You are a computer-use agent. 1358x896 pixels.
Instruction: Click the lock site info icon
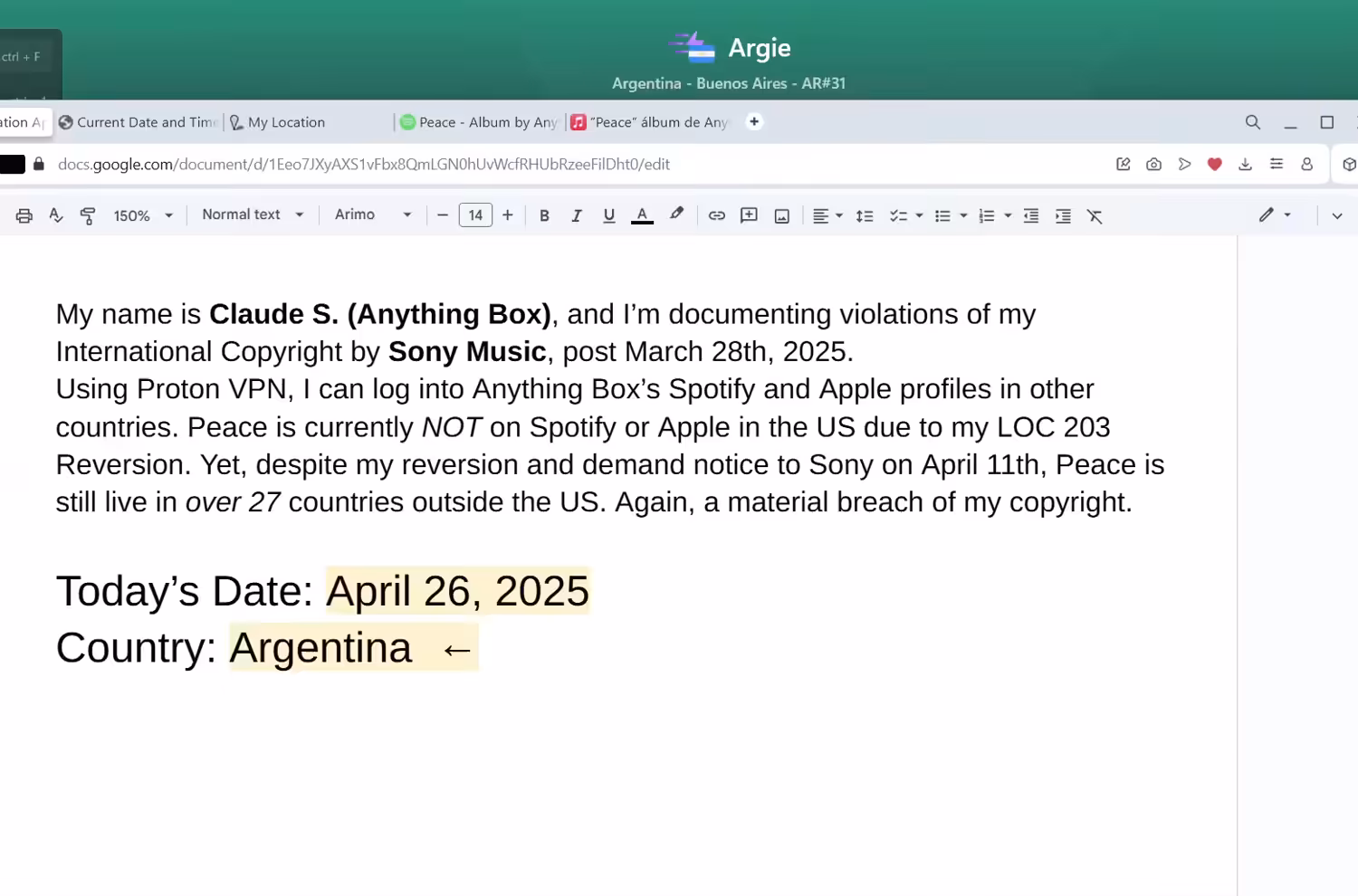(x=39, y=164)
